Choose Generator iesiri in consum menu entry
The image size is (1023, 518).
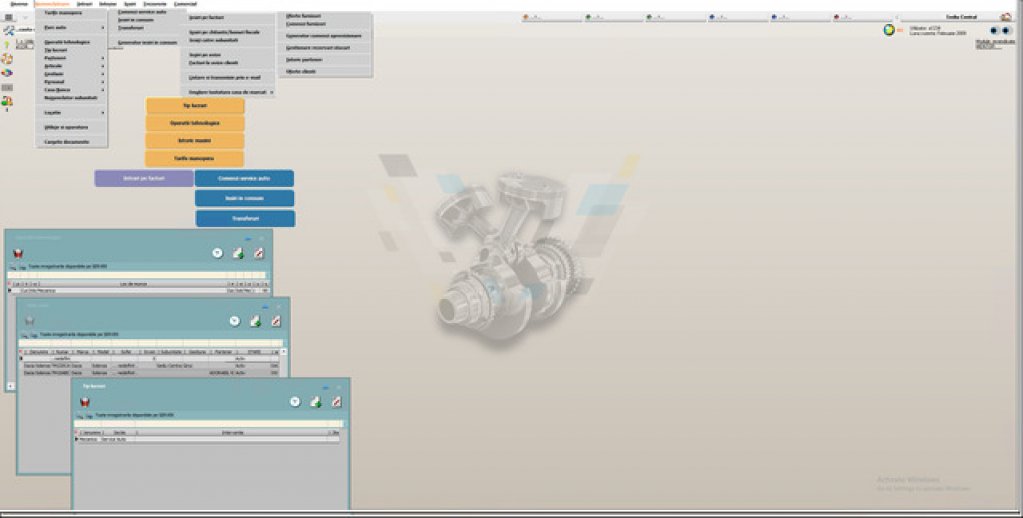click(x=147, y=42)
